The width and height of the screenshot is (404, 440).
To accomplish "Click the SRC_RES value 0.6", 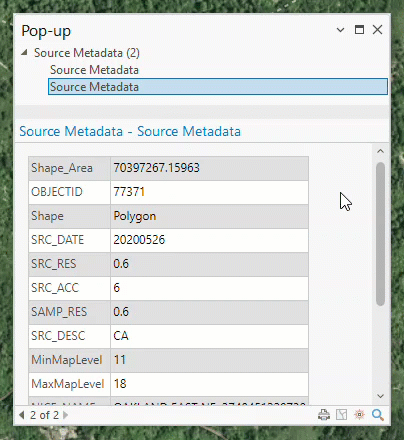I will coord(121,264).
